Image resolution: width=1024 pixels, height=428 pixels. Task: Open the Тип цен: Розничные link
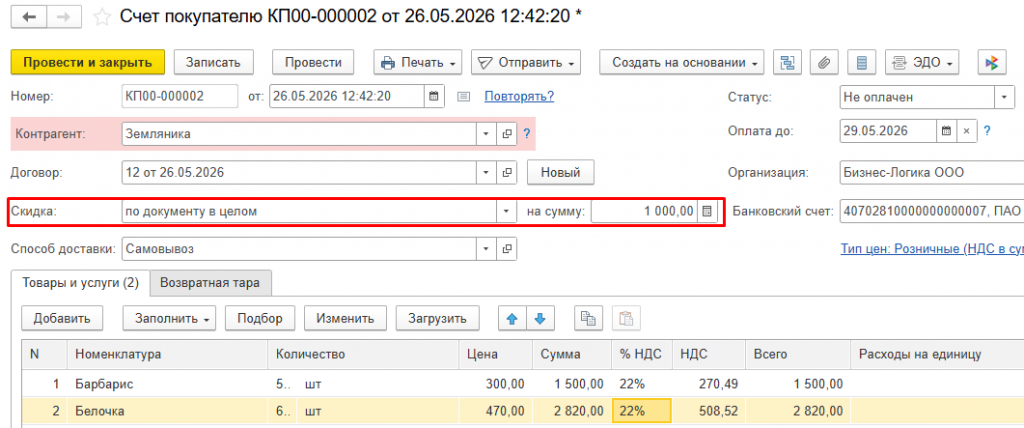[x=932, y=249]
